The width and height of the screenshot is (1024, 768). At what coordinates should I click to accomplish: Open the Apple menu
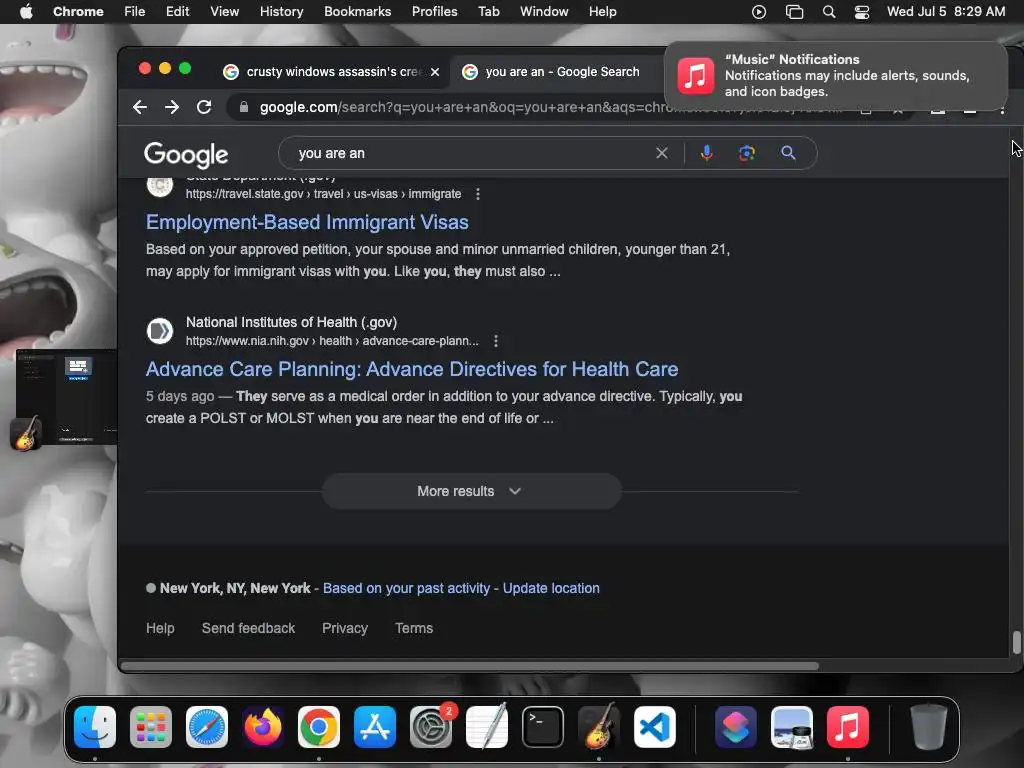26,11
